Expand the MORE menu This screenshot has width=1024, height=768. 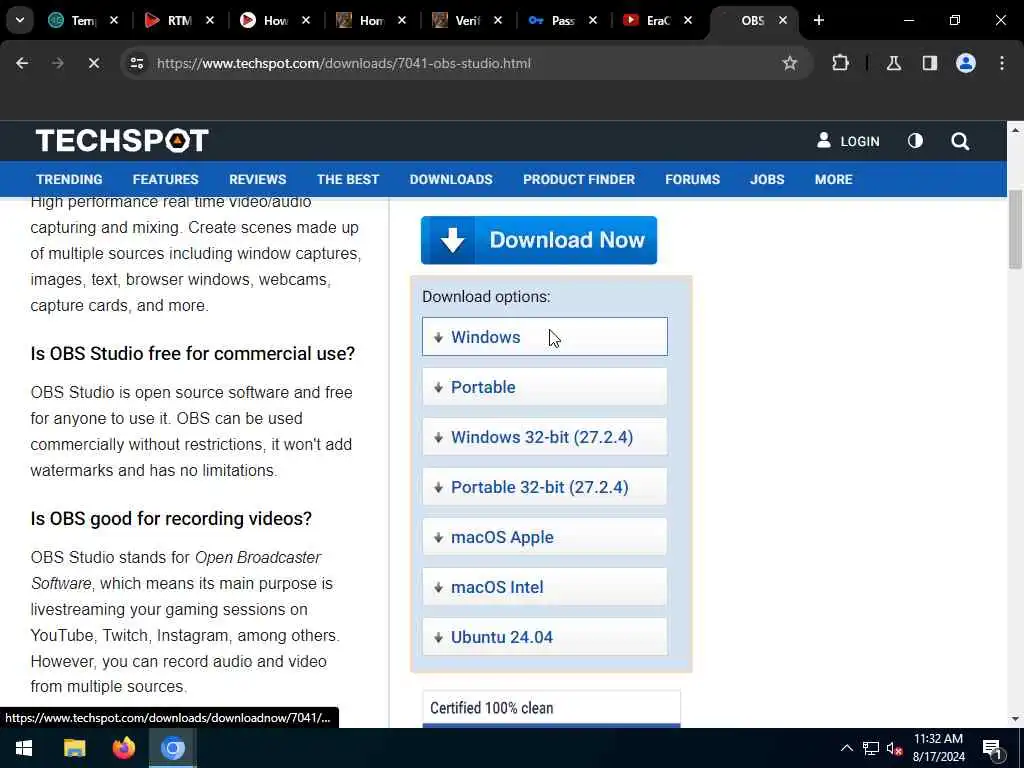point(833,180)
